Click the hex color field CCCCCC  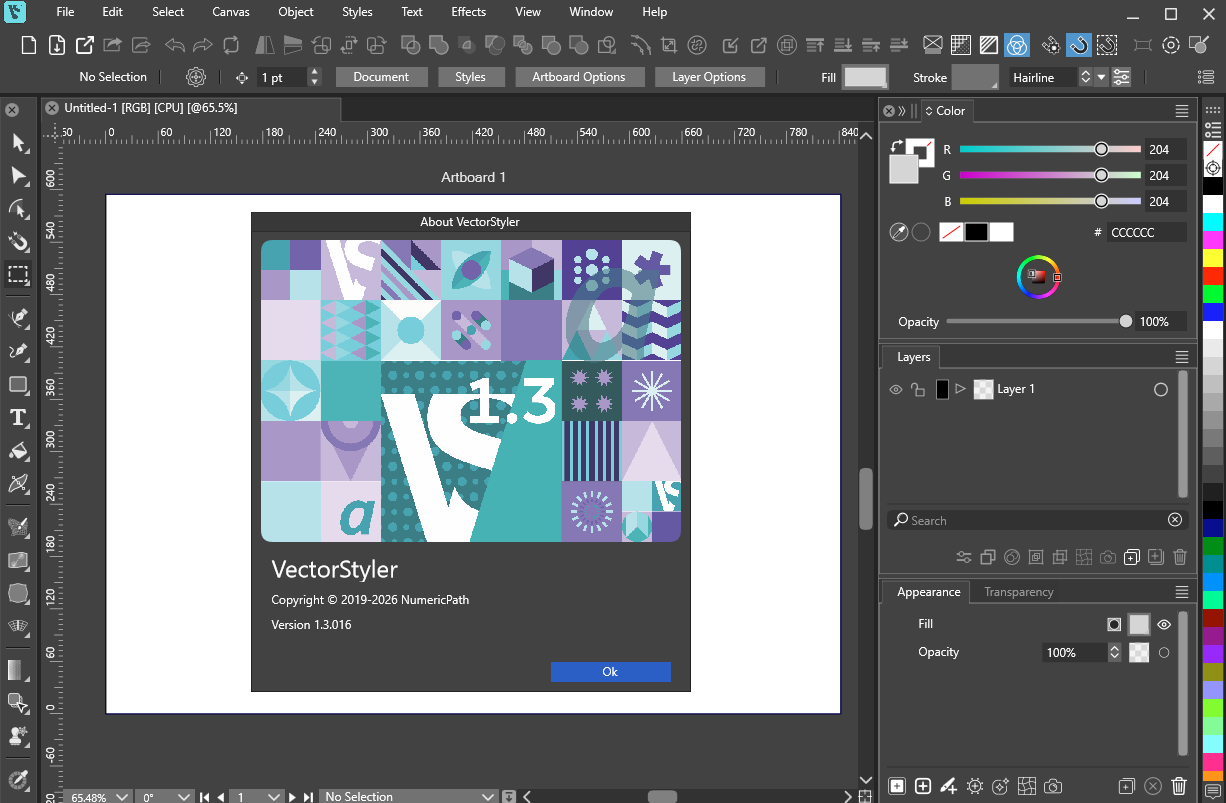click(x=1147, y=232)
